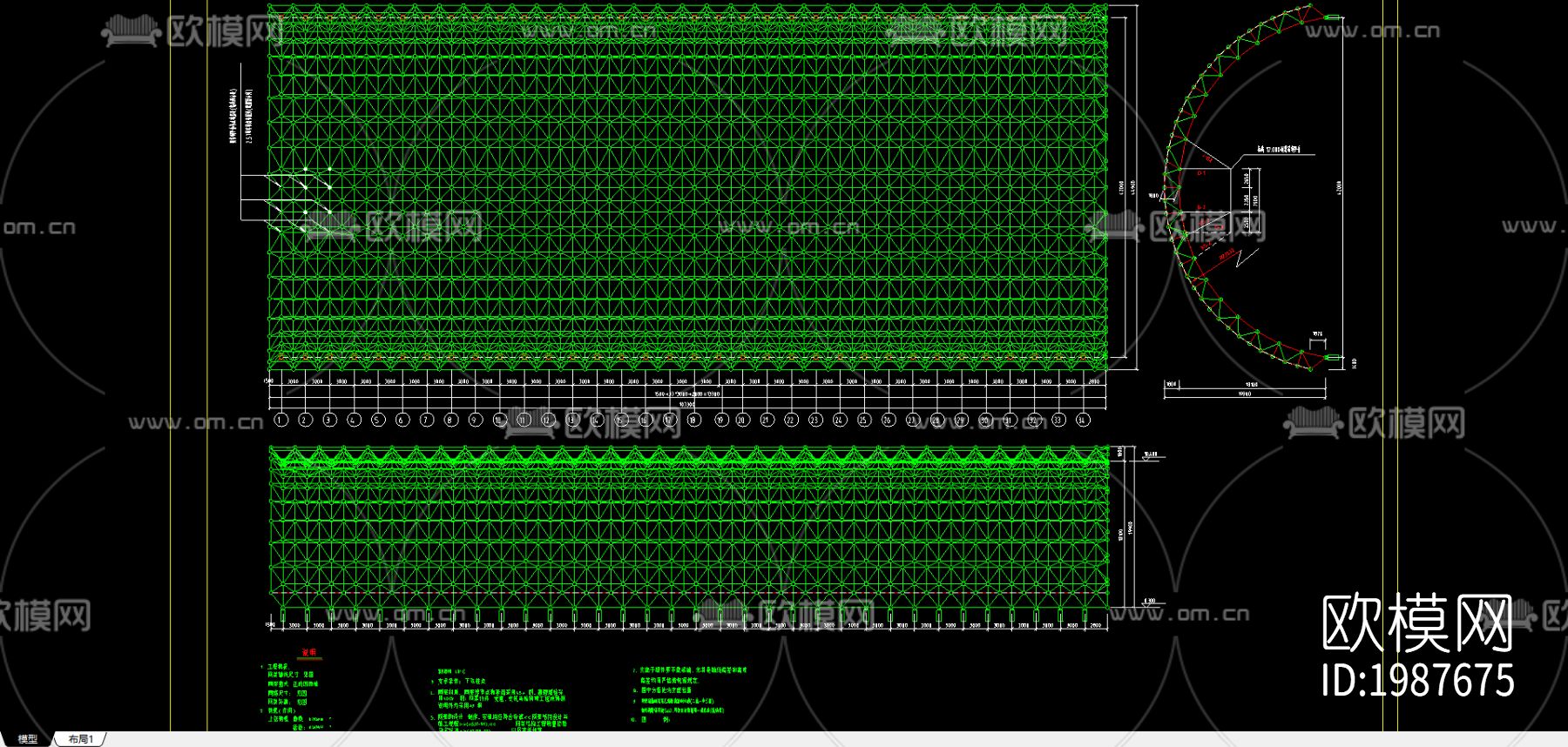Click axis bubble number 1

pos(280,420)
